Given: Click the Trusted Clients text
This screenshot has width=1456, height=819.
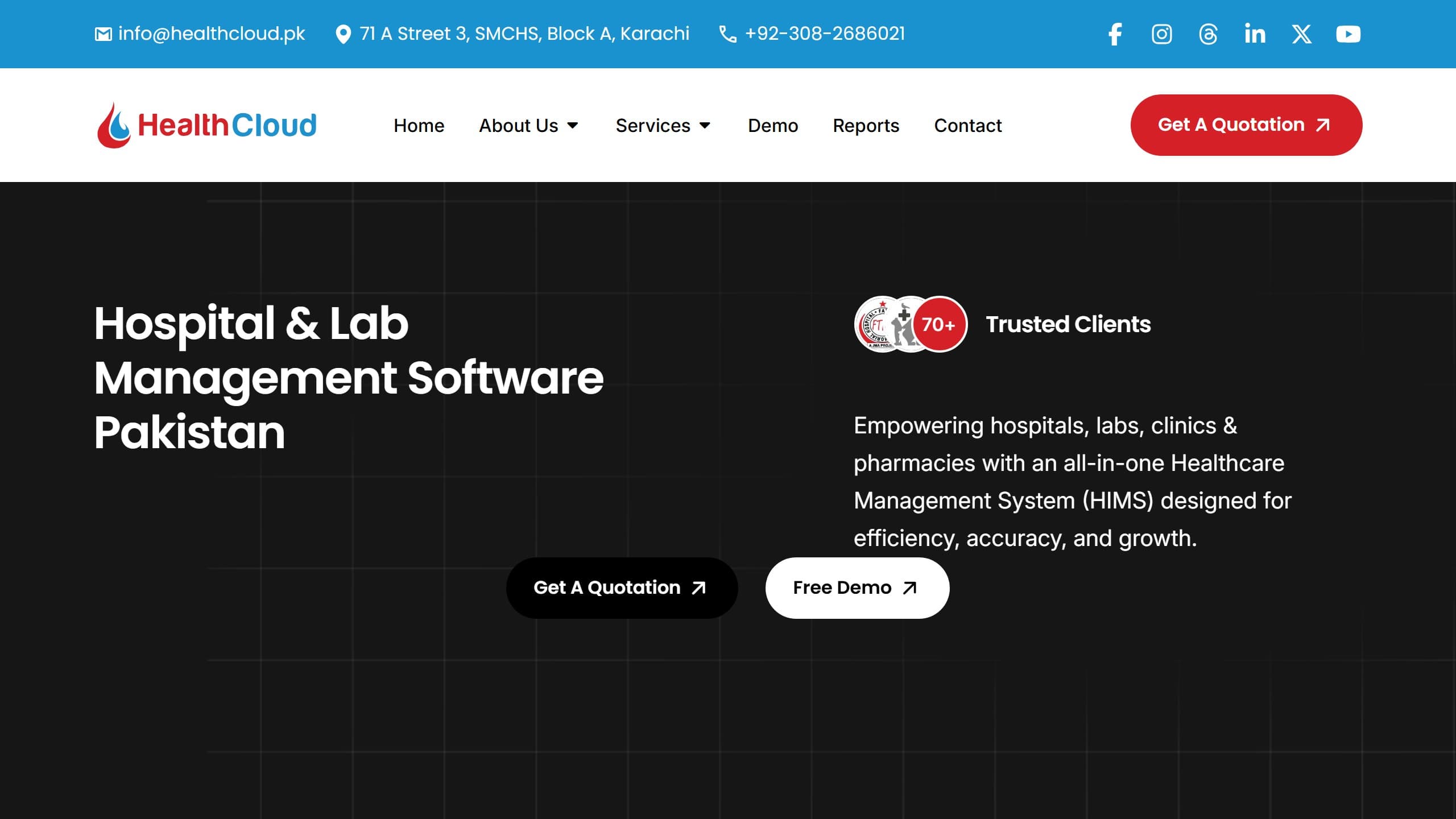Looking at the screenshot, I should click(x=1068, y=324).
